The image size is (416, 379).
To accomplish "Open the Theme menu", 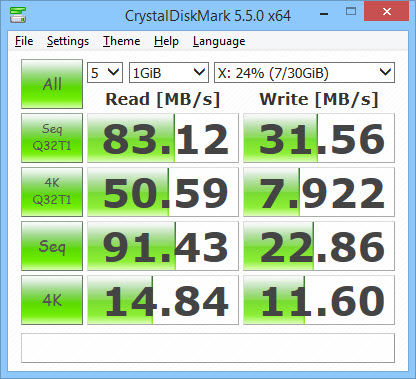I will point(122,41).
